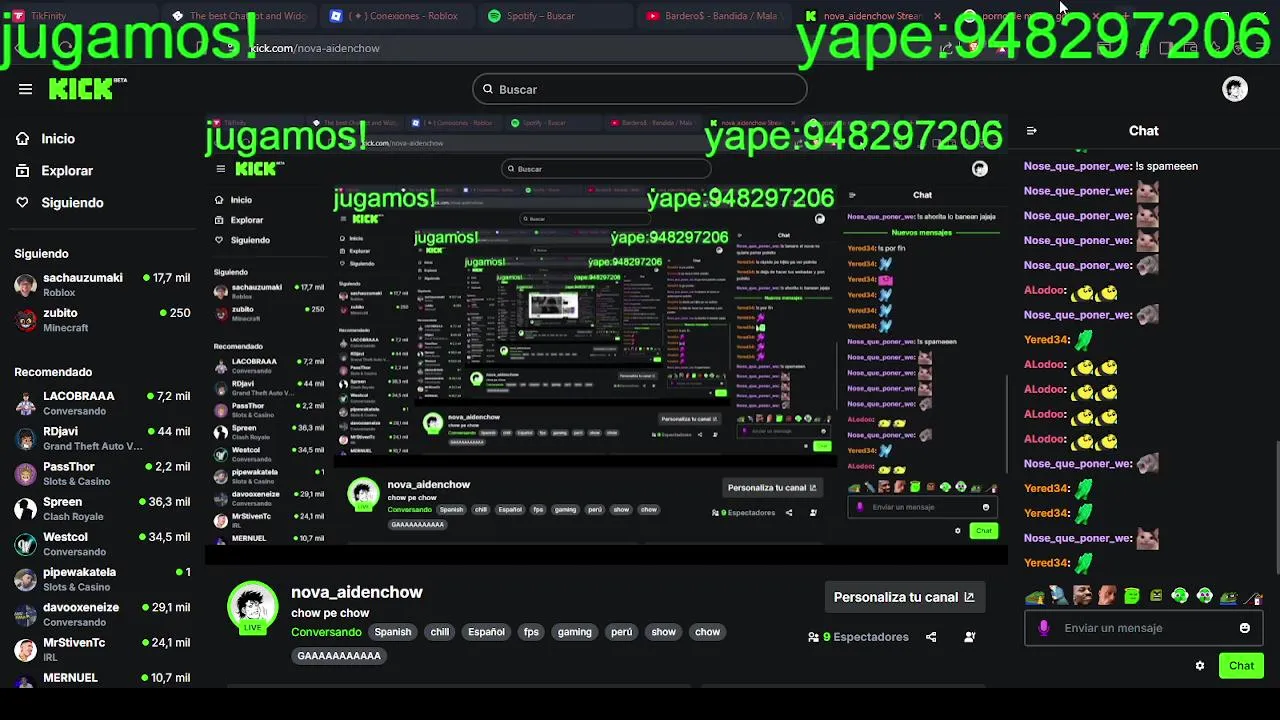Open MERNUEL channel row
Image resolution: width=1280 pixels, height=720 pixels.
pos(102,679)
